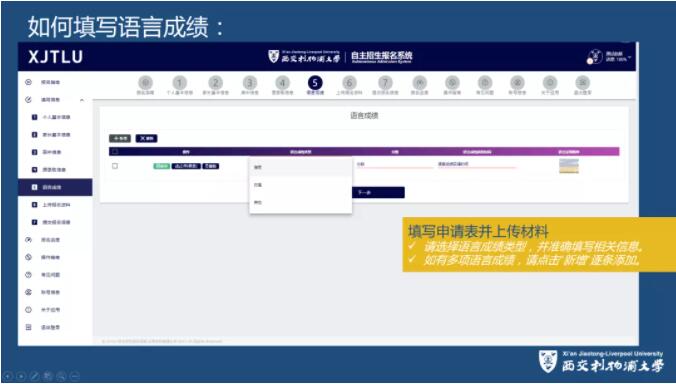The width and height of the screenshot is (676, 384).
Task: Select the highlighted 语言成绩 sidebar item
Action: (55, 187)
